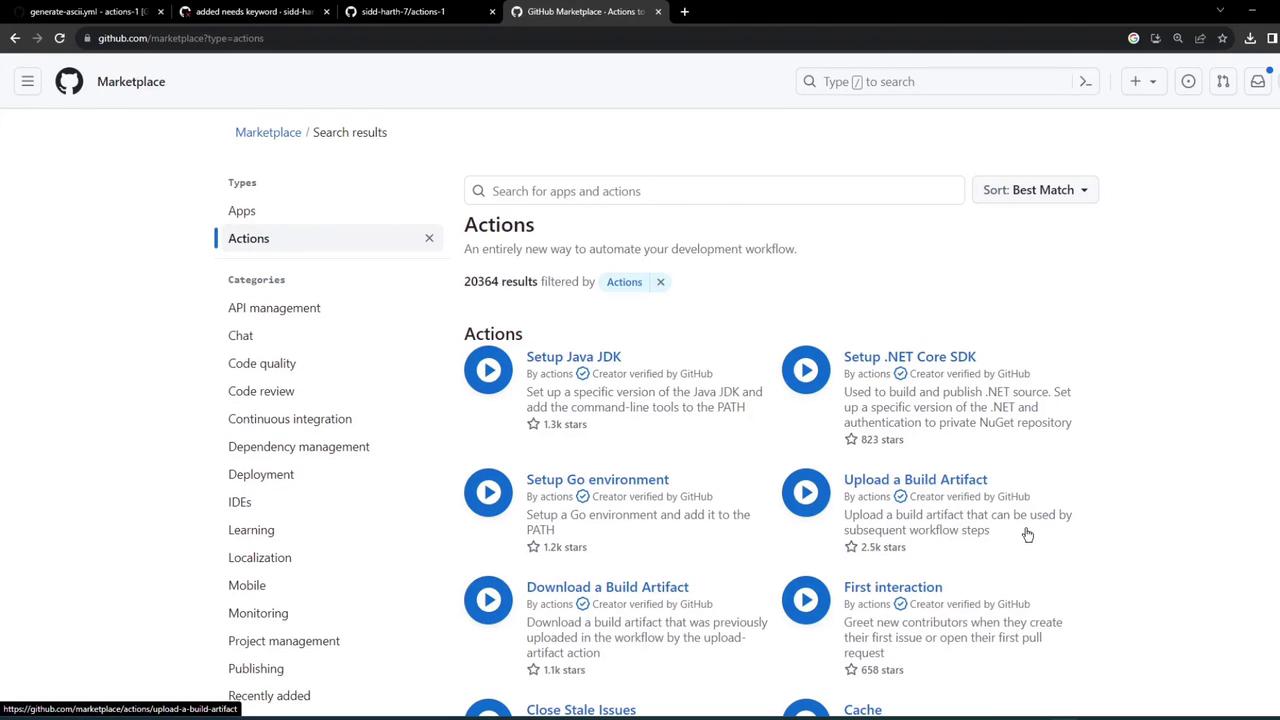Open the command palette icon
This screenshot has width=1280, height=720.
[1085, 81]
